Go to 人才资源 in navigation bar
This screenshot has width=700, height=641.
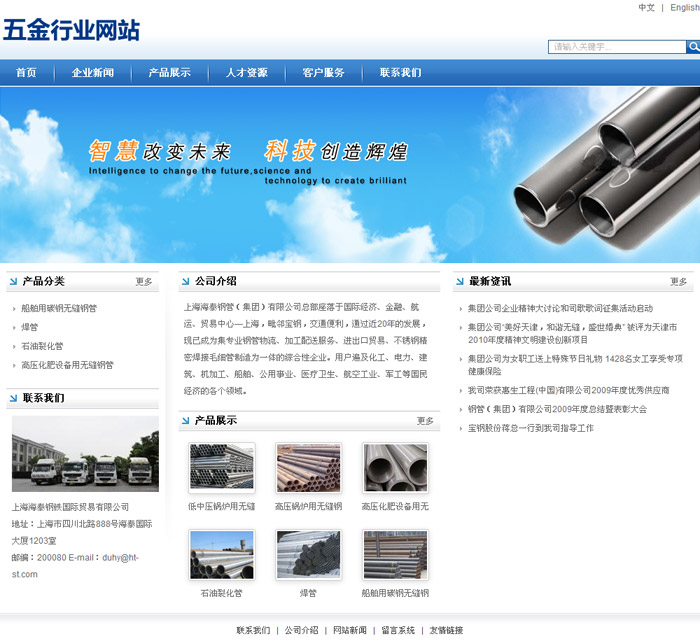click(x=246, y=73)
